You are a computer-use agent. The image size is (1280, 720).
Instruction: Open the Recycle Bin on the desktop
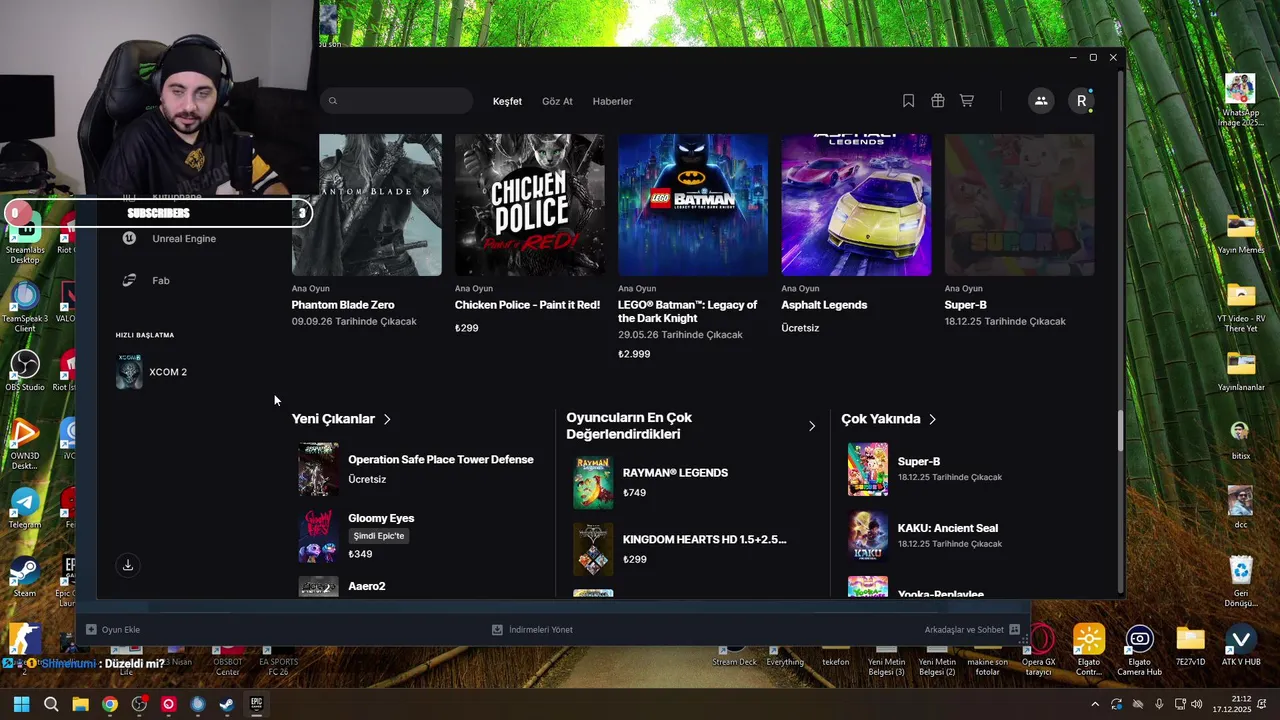pos(1241,580)
